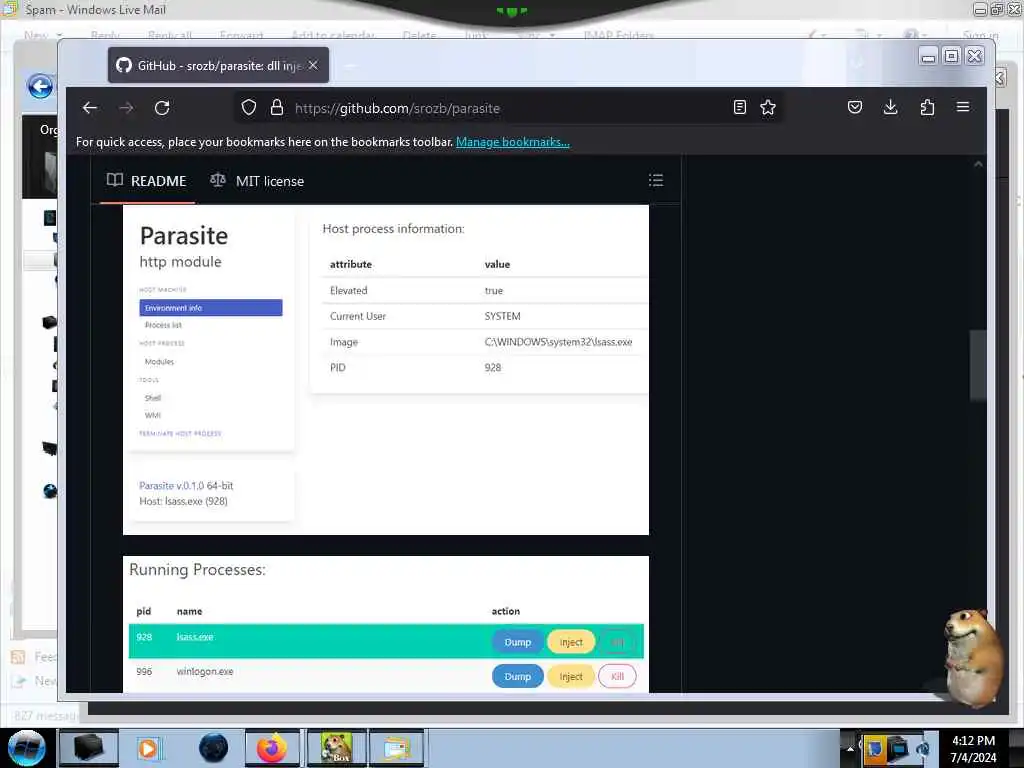
Task: Open the Firefox downloads panel
Action: click(x=890, y=107)
